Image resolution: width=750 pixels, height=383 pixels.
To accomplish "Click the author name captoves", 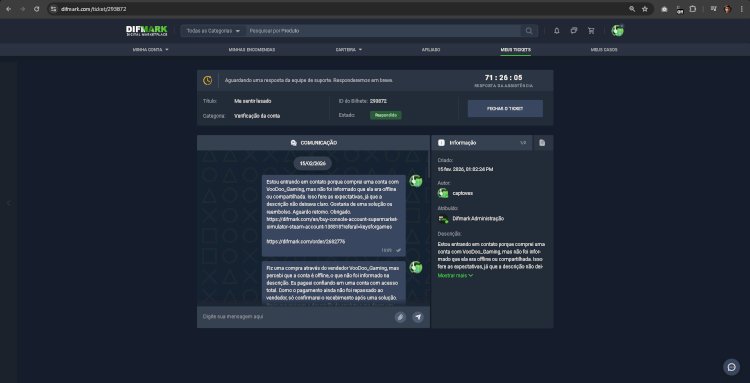I will click(x=463, y=193).
